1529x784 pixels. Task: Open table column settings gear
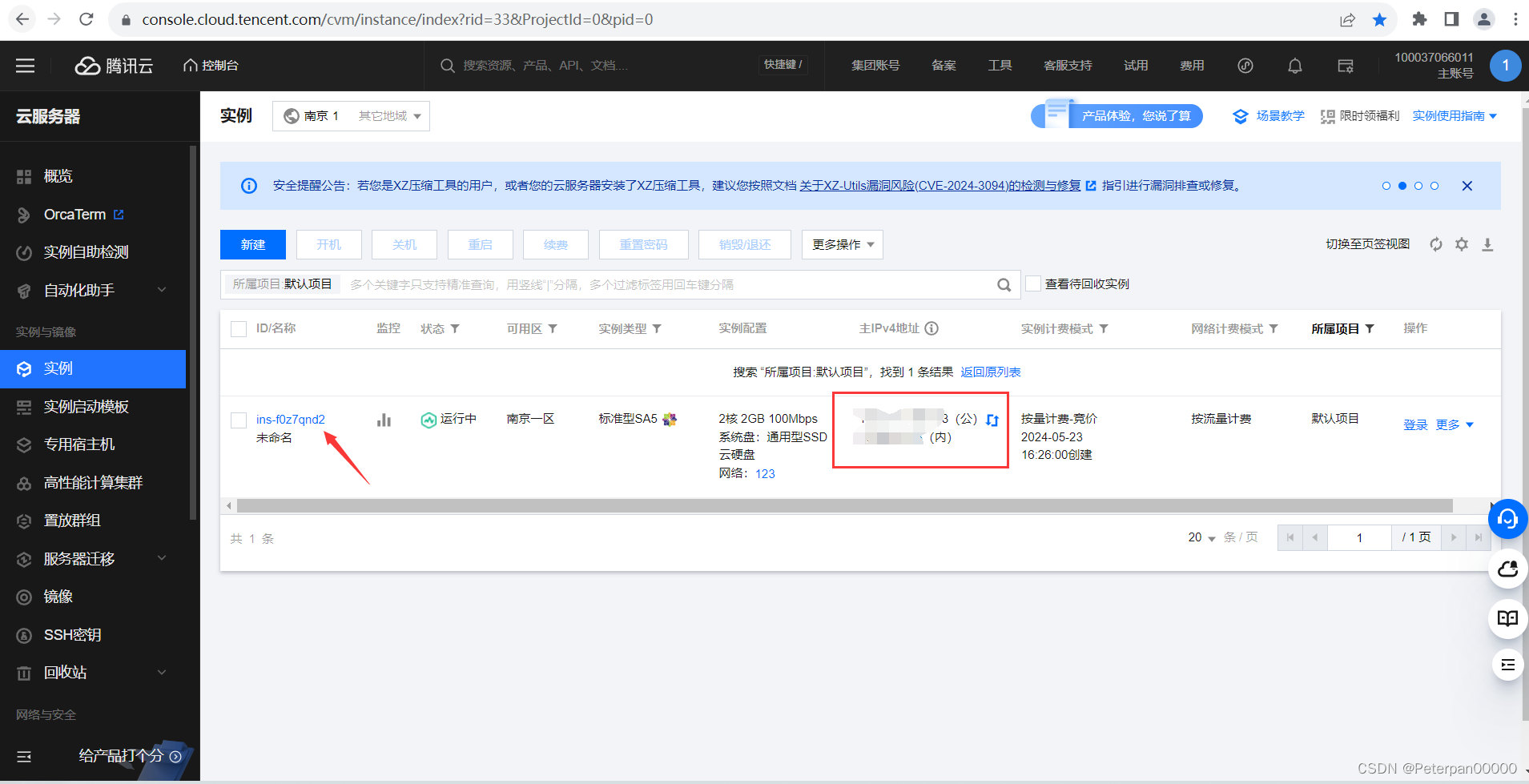coord(1462,244)
